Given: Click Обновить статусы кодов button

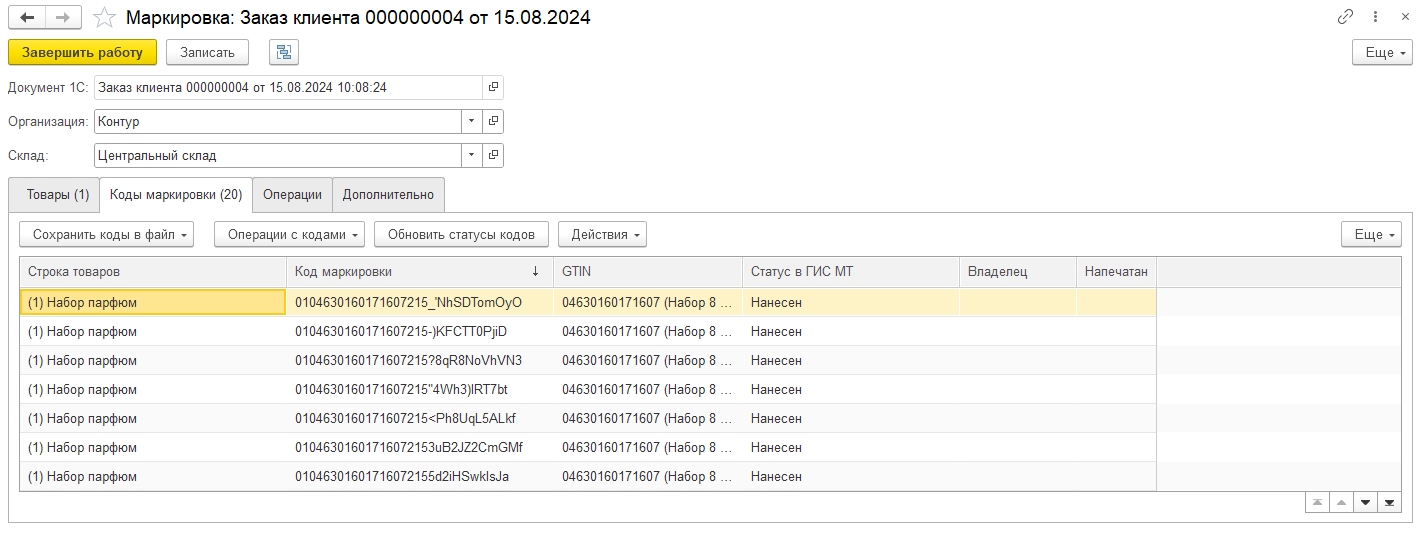Looking at the screenshot, I should click(461, 234).
